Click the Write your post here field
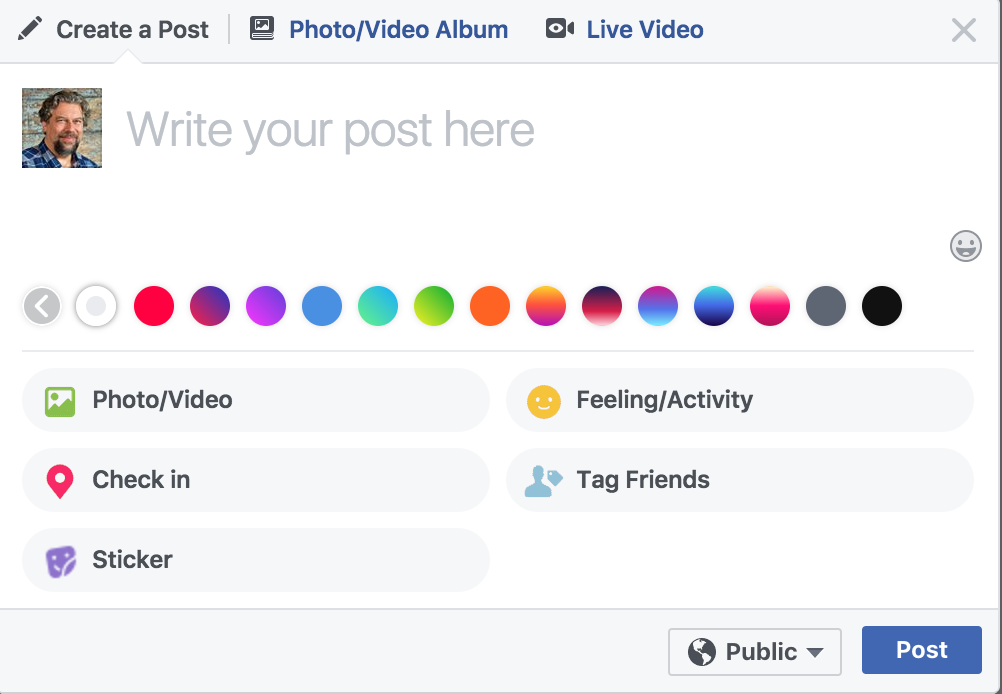The width and height of the screenshot is (1002, 694). point(332,128)
